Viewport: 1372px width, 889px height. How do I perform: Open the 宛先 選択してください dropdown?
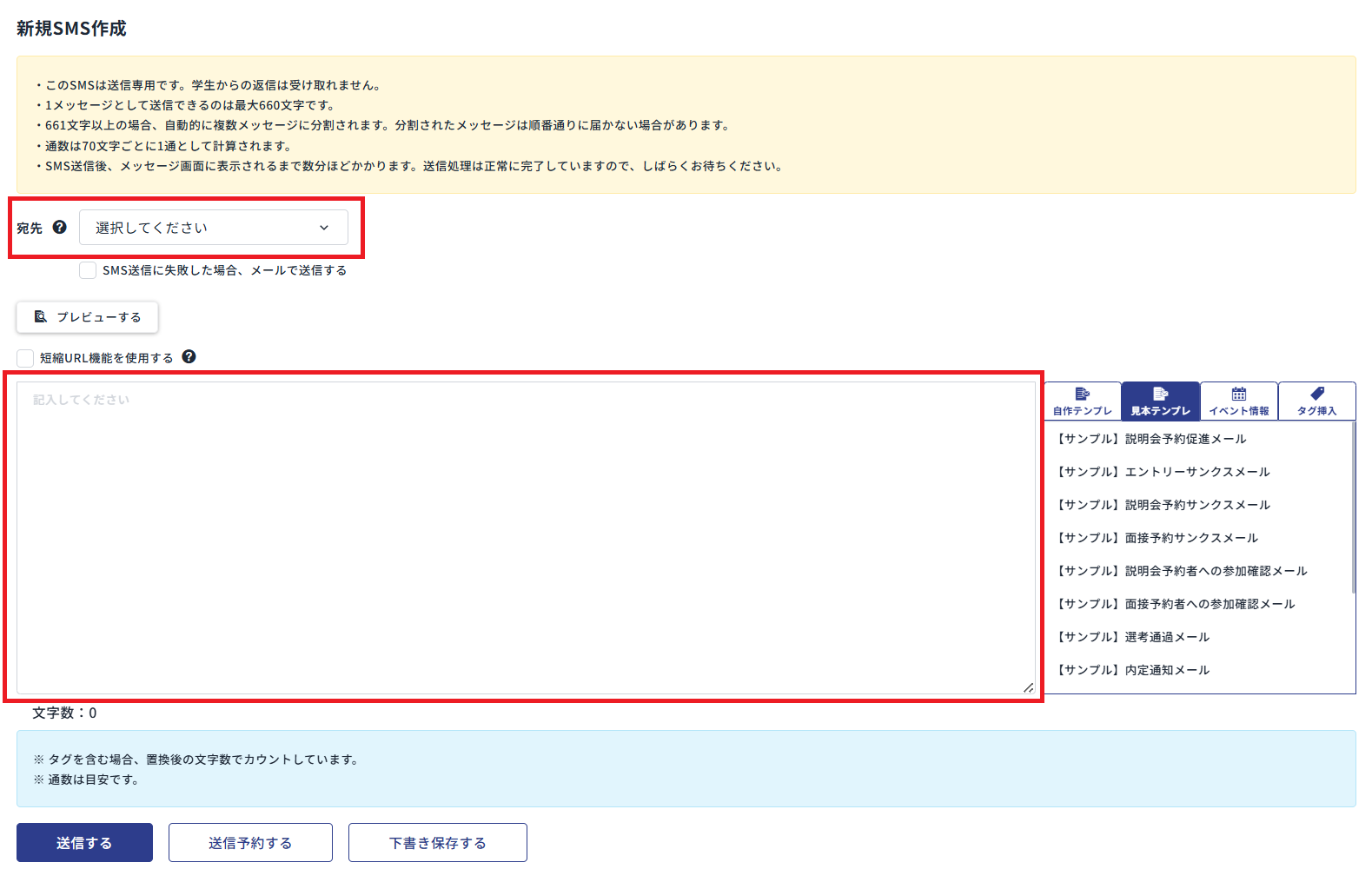point(213,228)
